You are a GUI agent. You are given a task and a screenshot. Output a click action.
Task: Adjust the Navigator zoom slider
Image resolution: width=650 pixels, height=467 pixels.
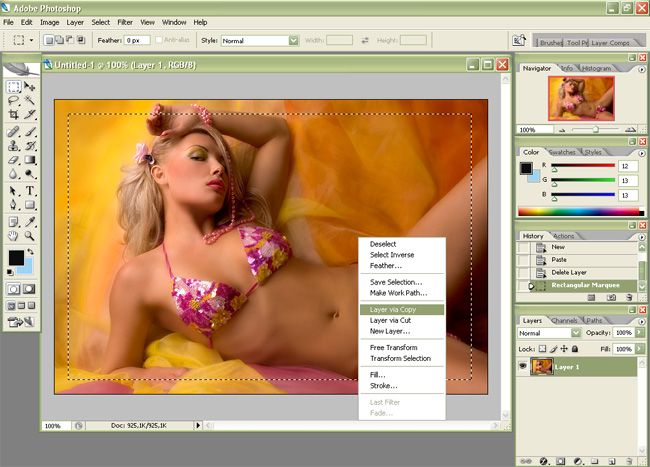tap(595, 130)
